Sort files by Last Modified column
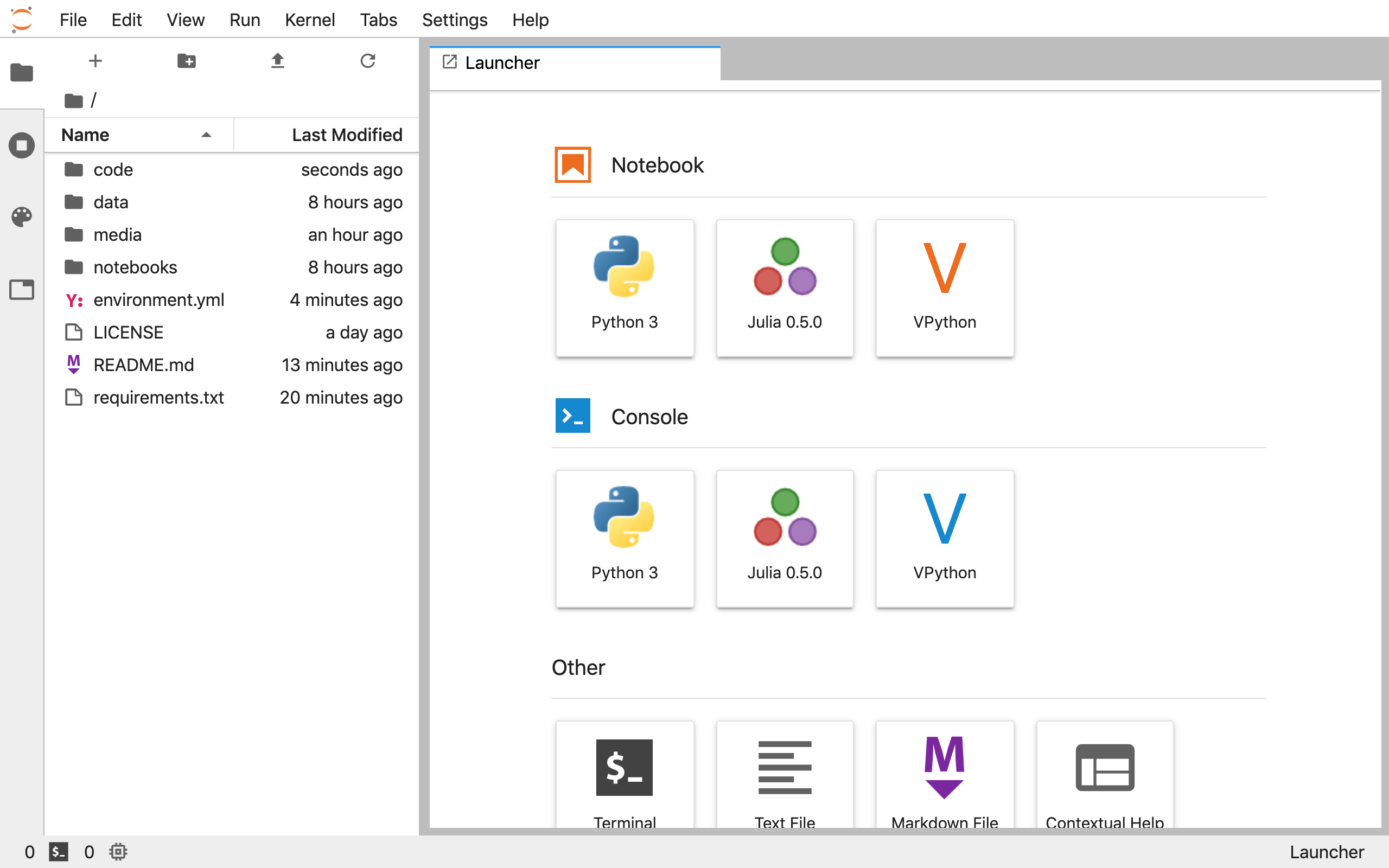 pos(327,135)
